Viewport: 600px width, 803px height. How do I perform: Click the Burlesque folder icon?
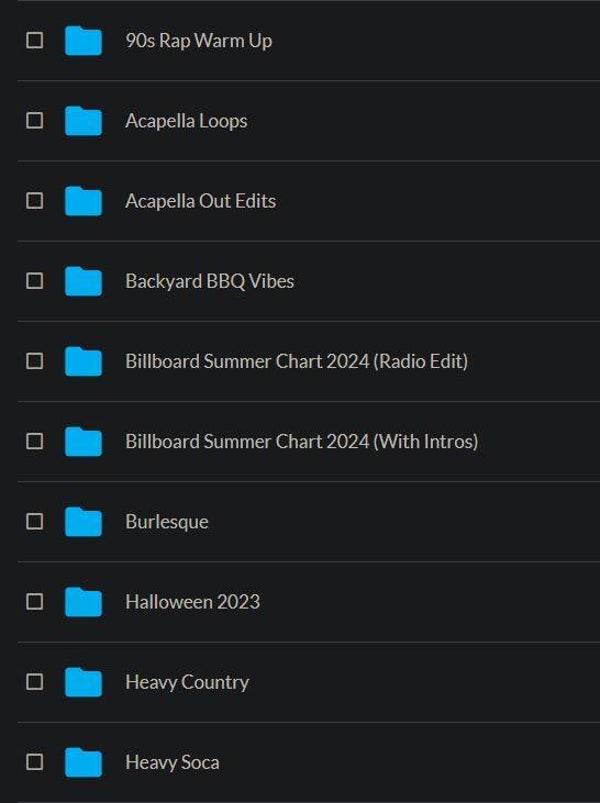coord(83,522)
